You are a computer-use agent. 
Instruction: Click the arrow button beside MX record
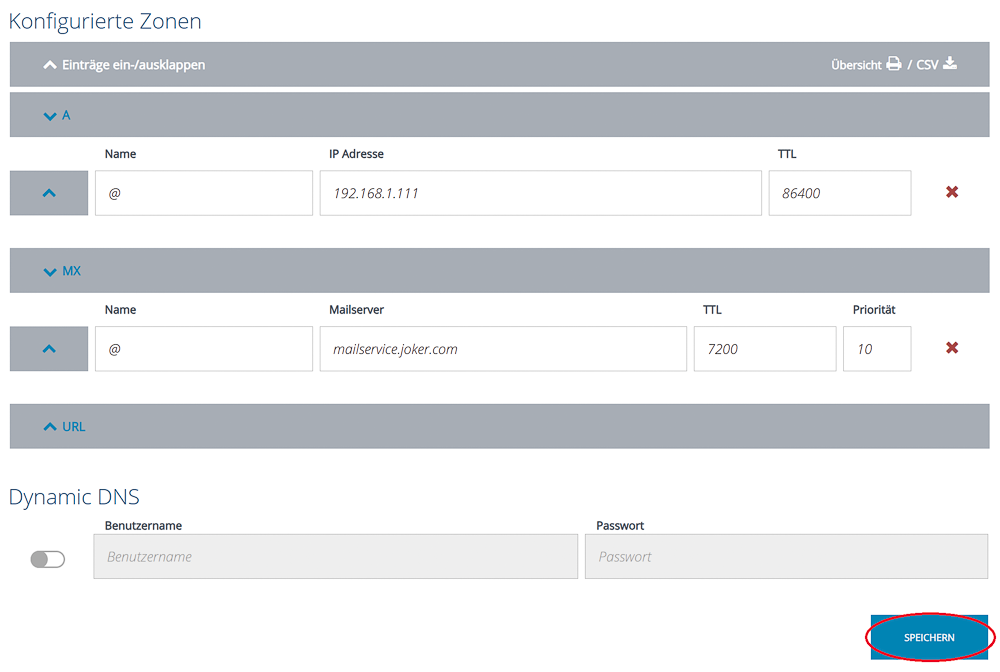point(49,349)
